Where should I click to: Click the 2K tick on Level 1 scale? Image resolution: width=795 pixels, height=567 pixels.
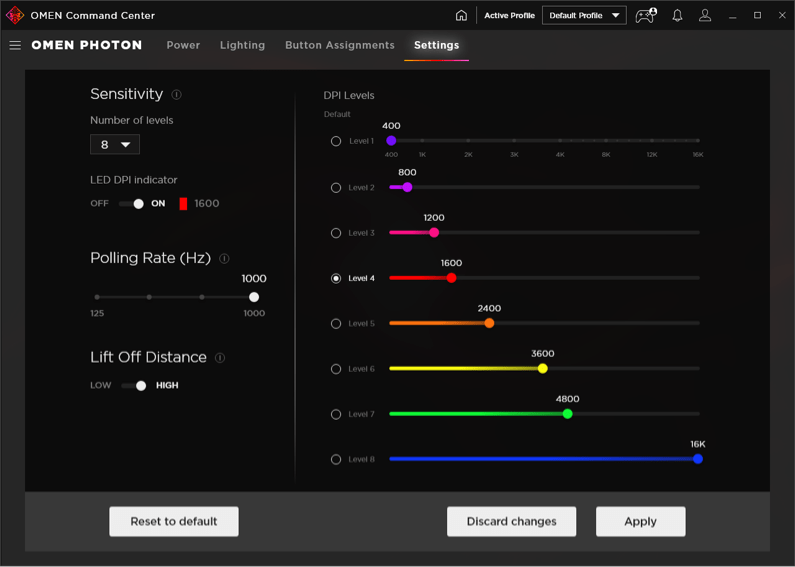[x=468, y=140]
